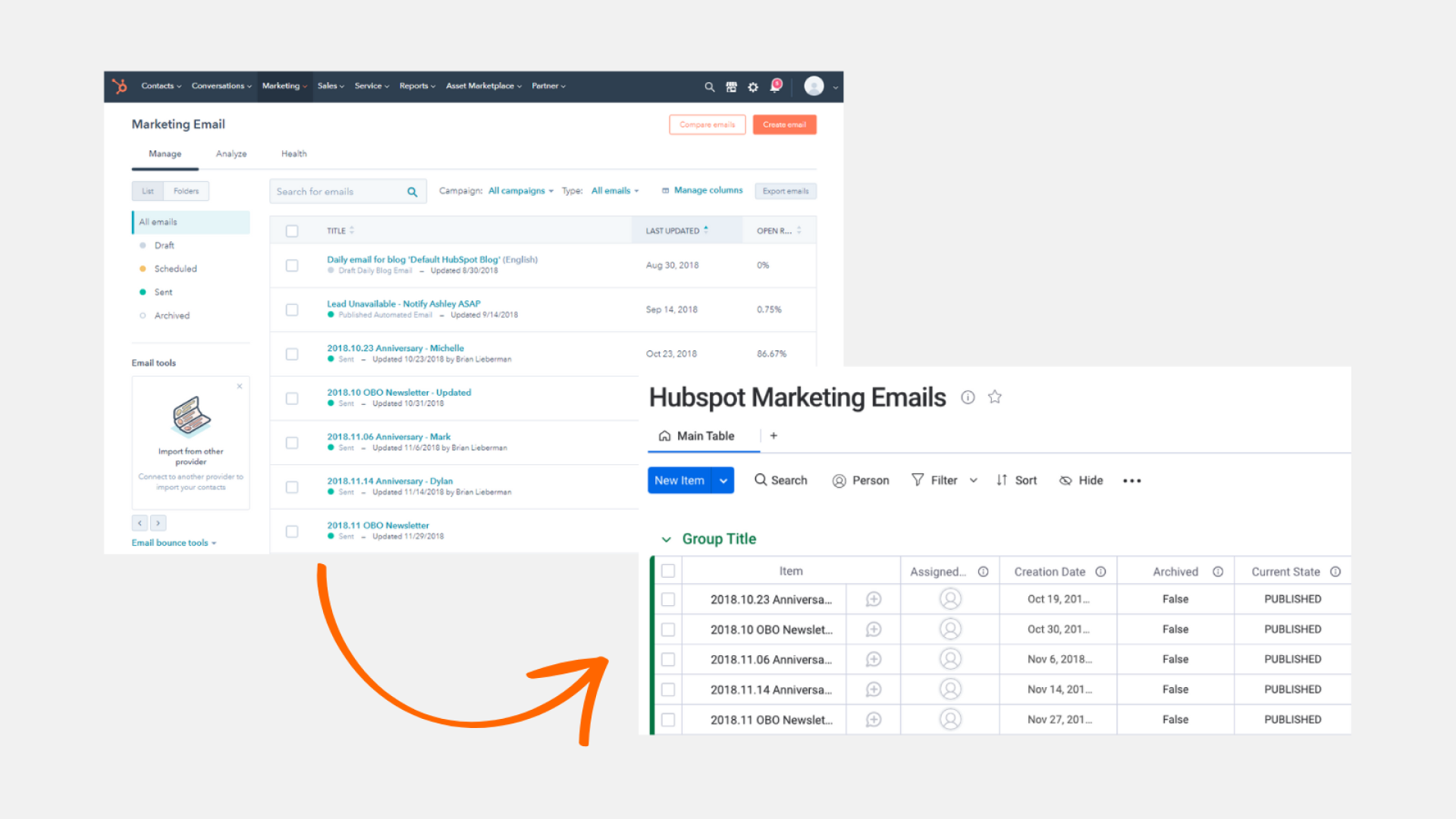Viewport: 1456px width, 819px height.
Task: Open the All emails type dropdown
Action: (x=615, y=191)
